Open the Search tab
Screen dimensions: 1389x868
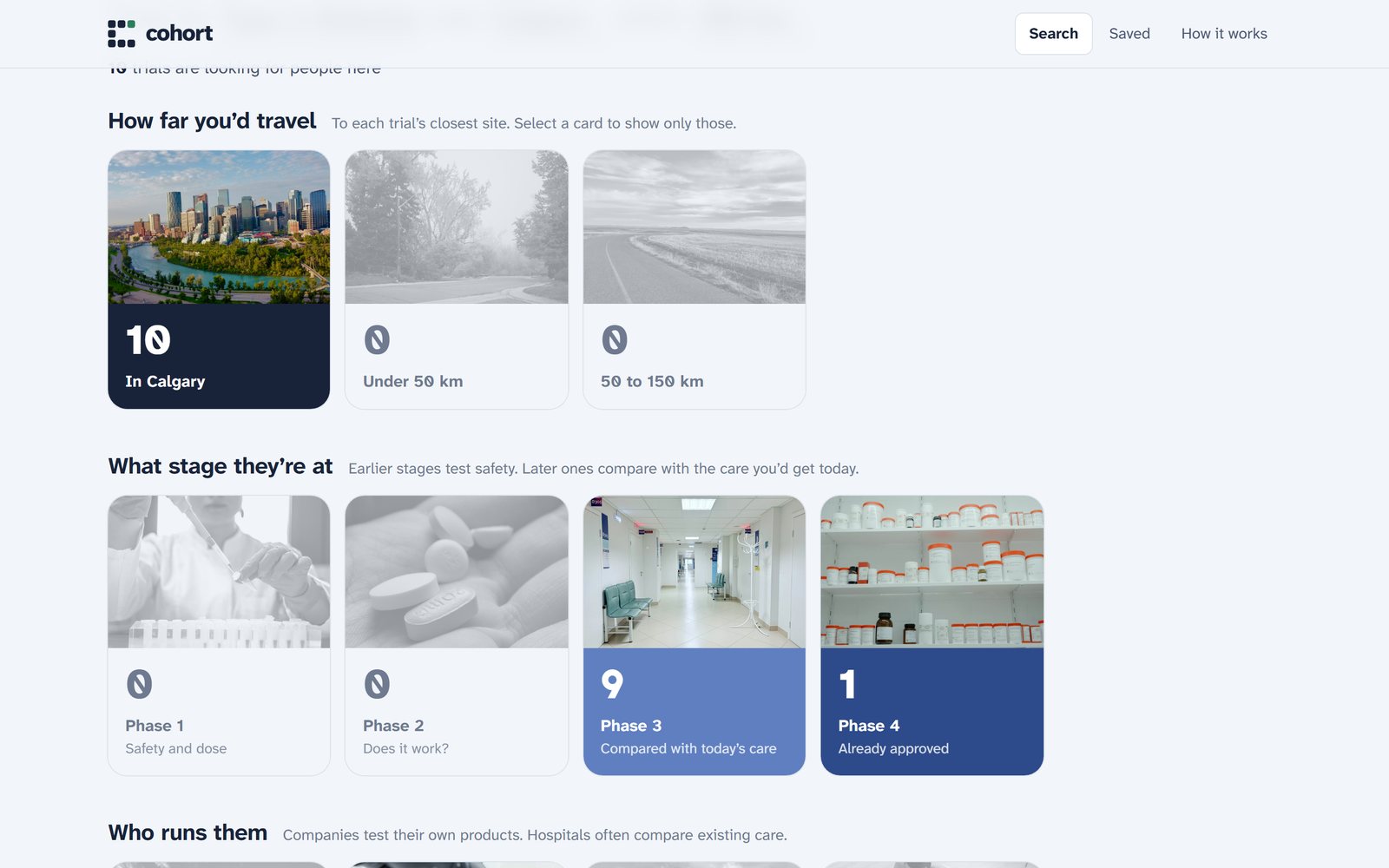1053,34
